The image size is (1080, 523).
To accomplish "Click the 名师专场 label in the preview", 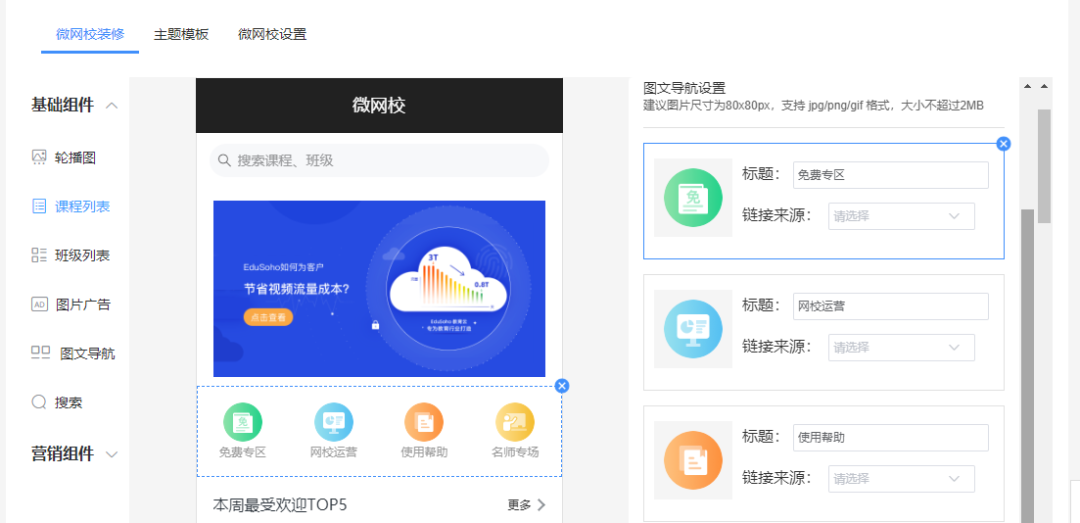I will pos(515,453).
